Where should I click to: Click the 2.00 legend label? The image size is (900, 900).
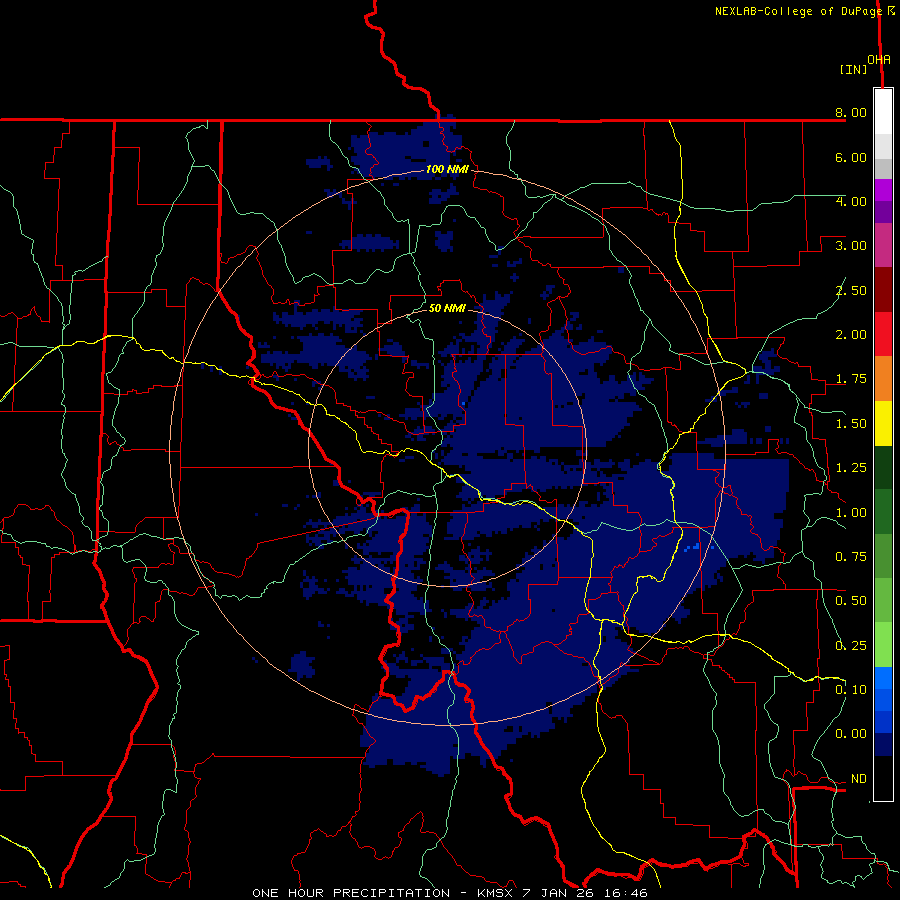click(851, 335)
